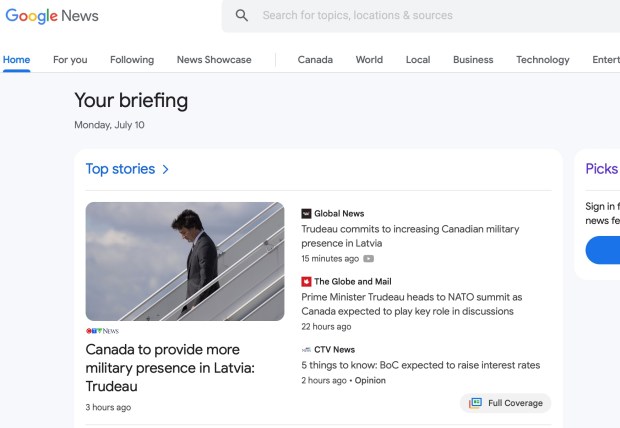Open the For you tab
This screenshot has height=428, width=620.
[x=70, y=60]
